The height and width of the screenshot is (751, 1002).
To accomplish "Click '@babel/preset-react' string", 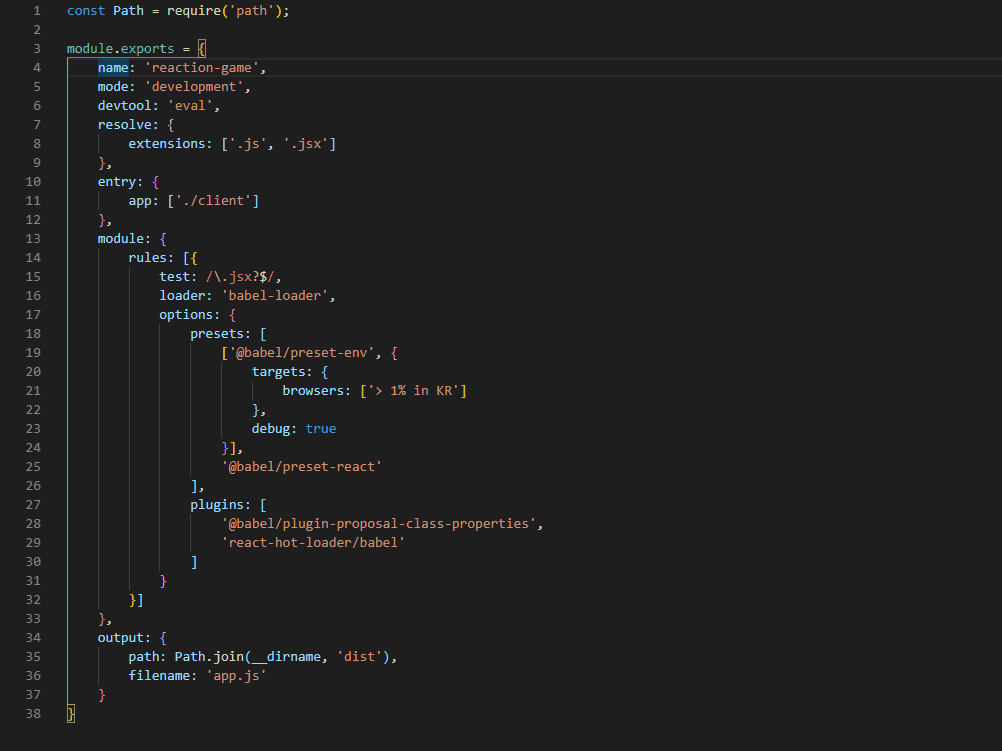I will pyautogui.click(x=302, y=467).
